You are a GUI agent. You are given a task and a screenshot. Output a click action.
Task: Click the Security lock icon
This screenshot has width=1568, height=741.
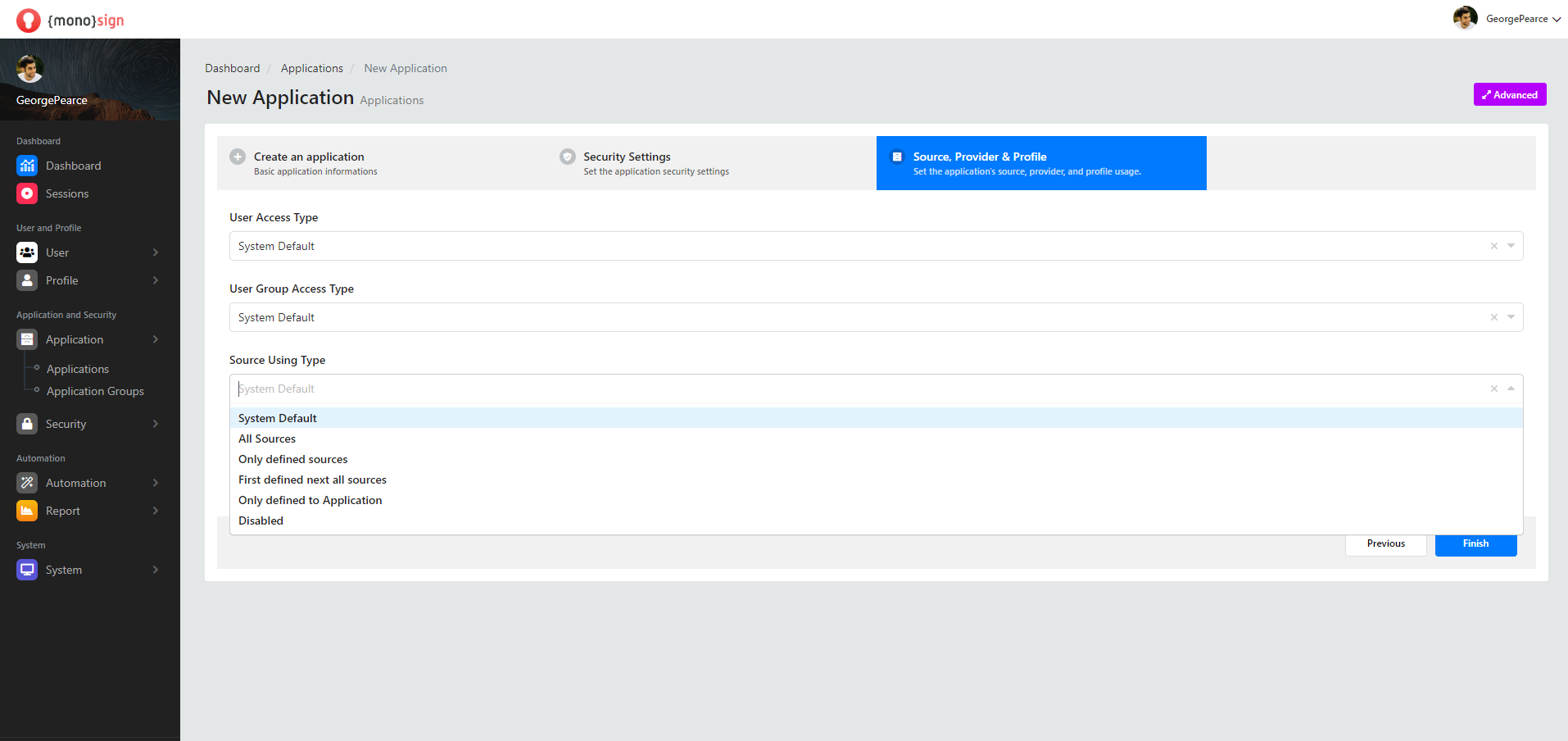[27, 424]
